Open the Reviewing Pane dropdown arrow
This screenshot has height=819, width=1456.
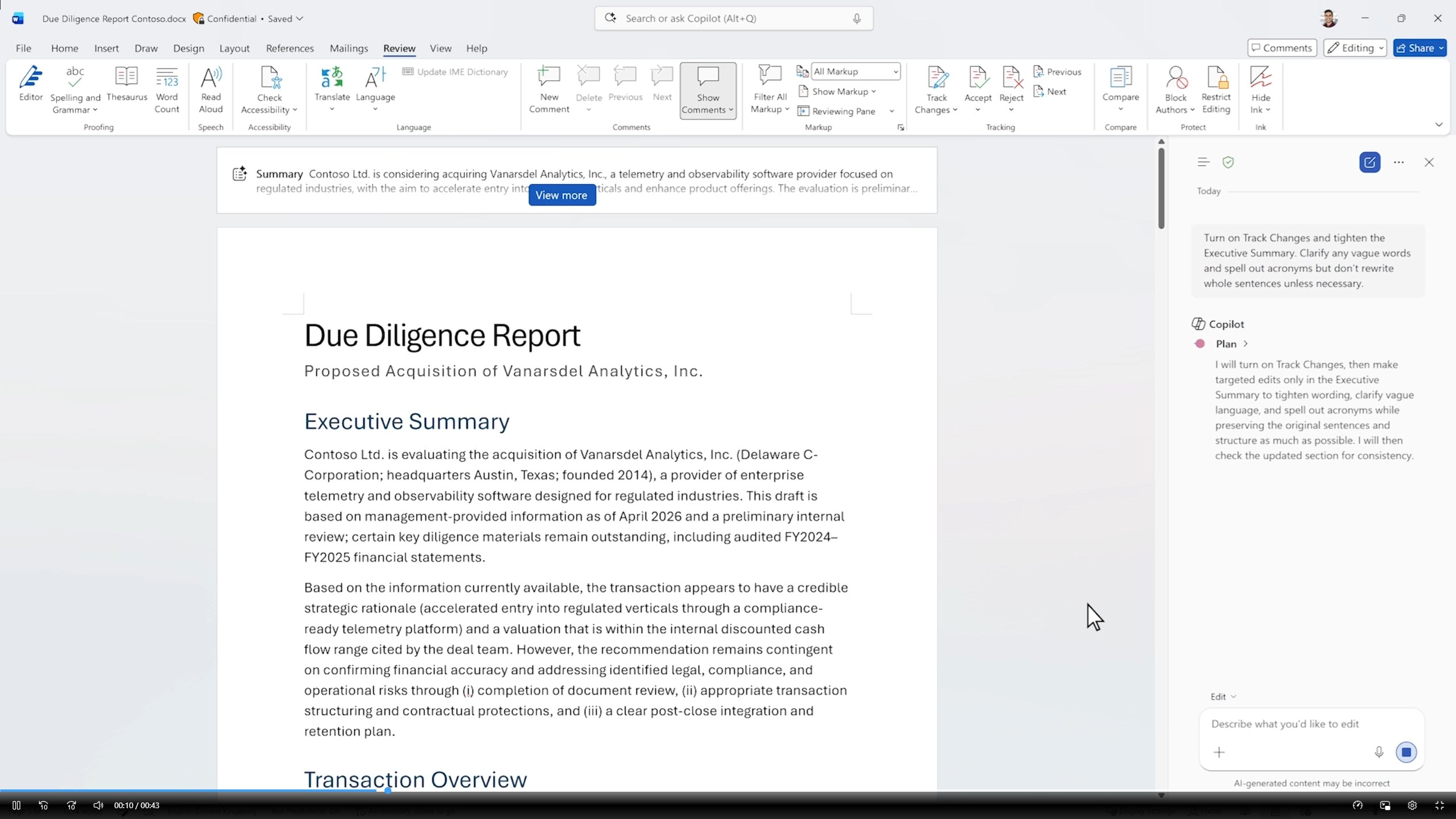pyautogui.click(x=891, y=111)
